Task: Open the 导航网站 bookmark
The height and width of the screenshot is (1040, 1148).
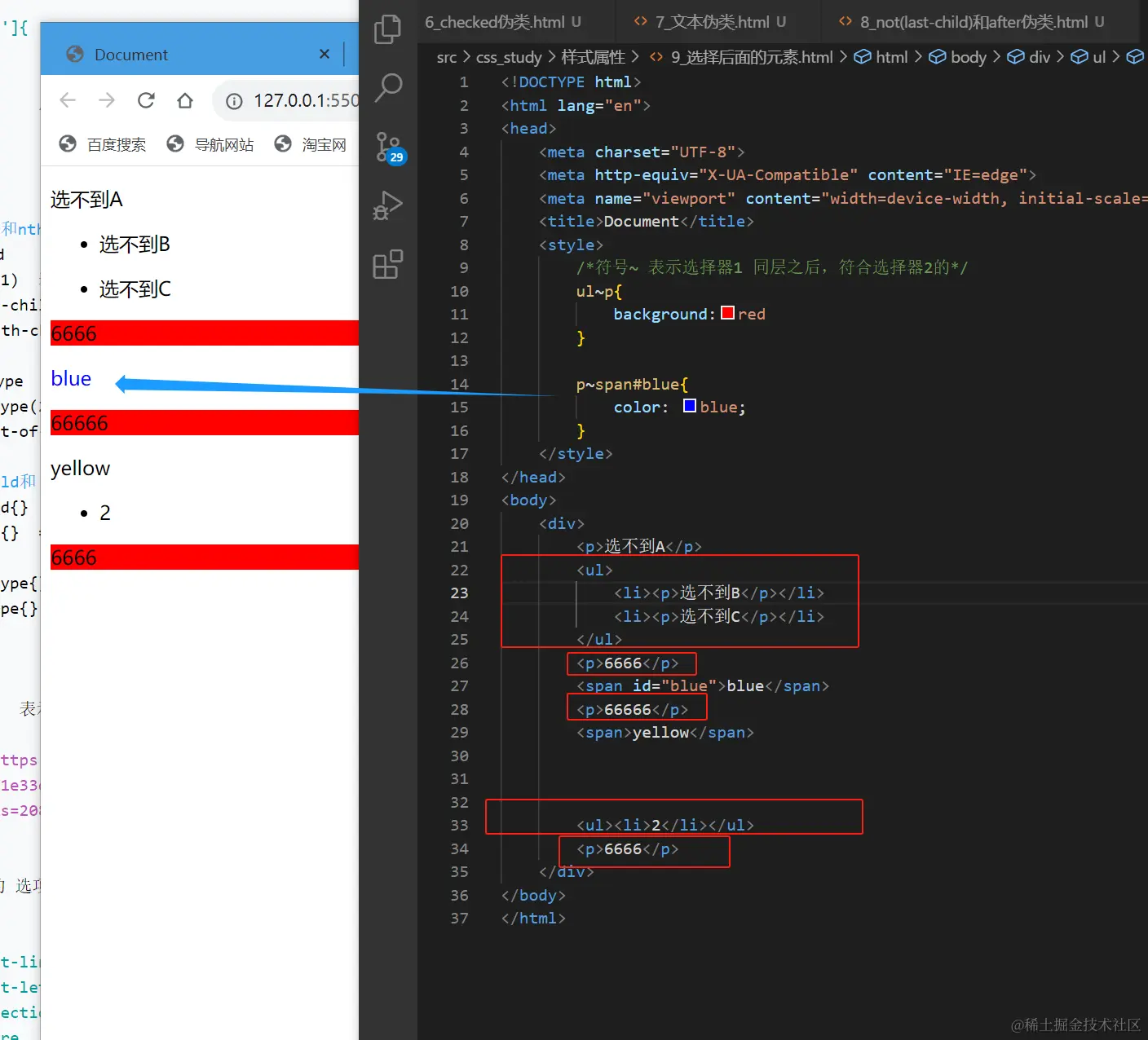Action: (210, 144)
